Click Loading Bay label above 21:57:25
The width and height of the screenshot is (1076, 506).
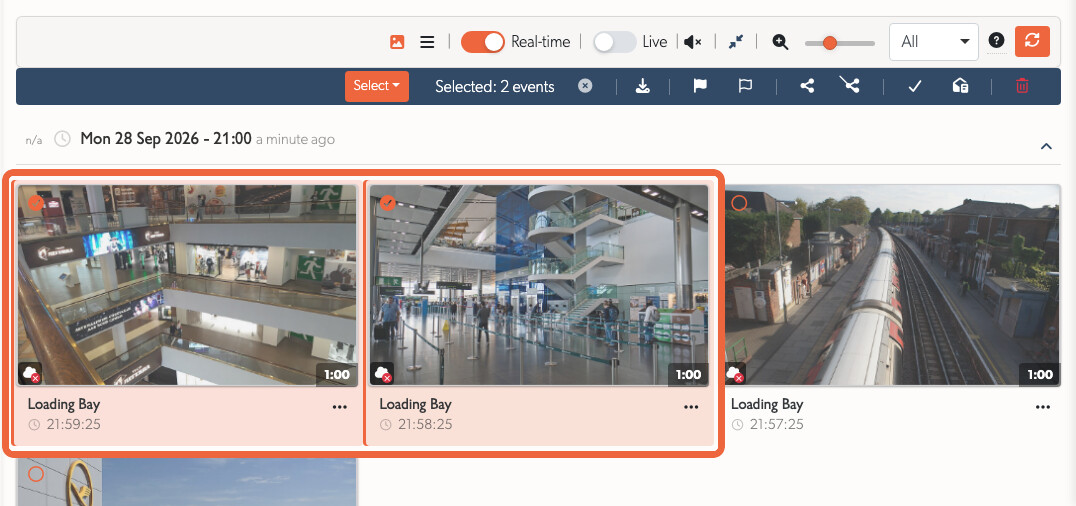(767, 404)
